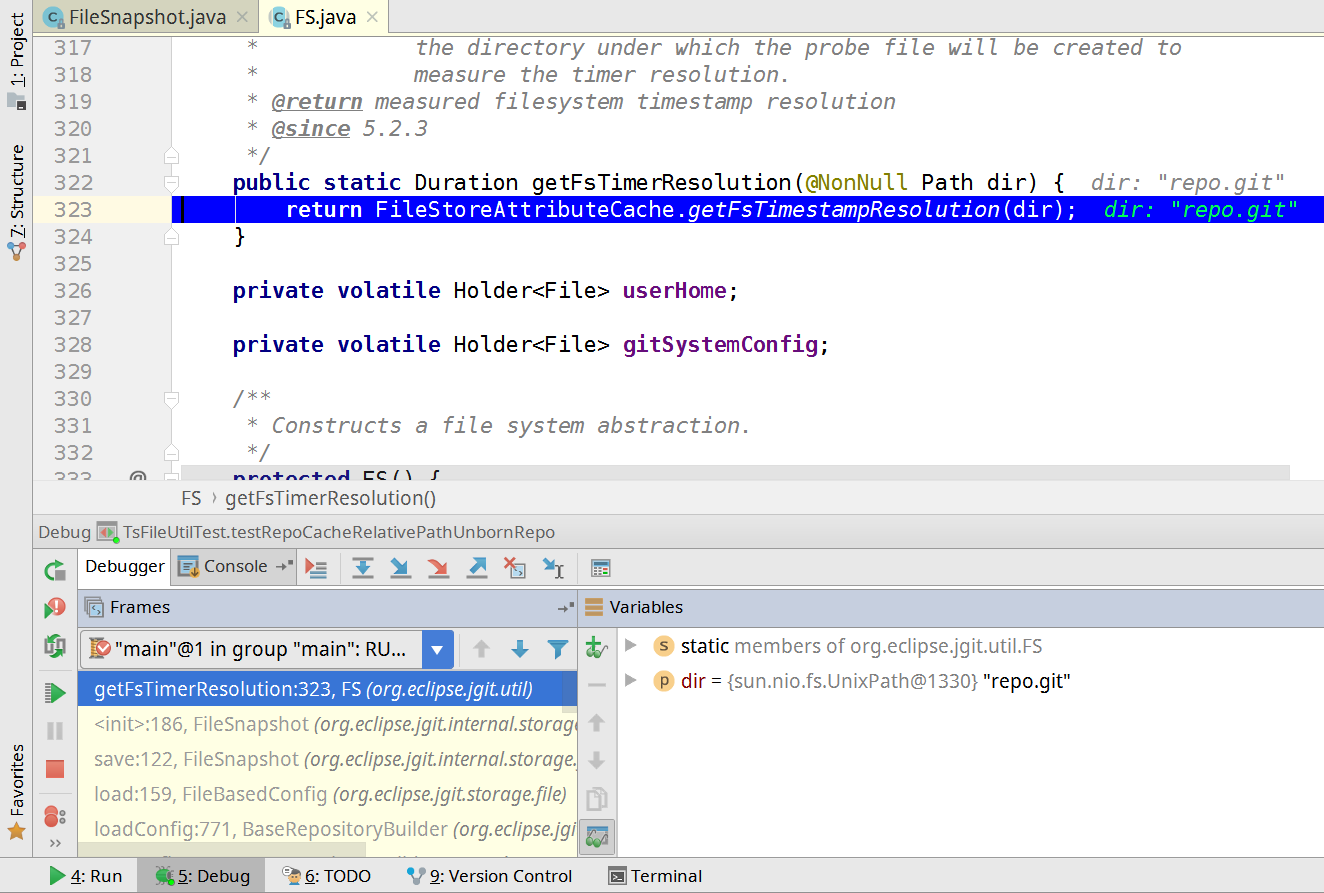Click pin arrow icon beside Console tab

pos(285,566)
